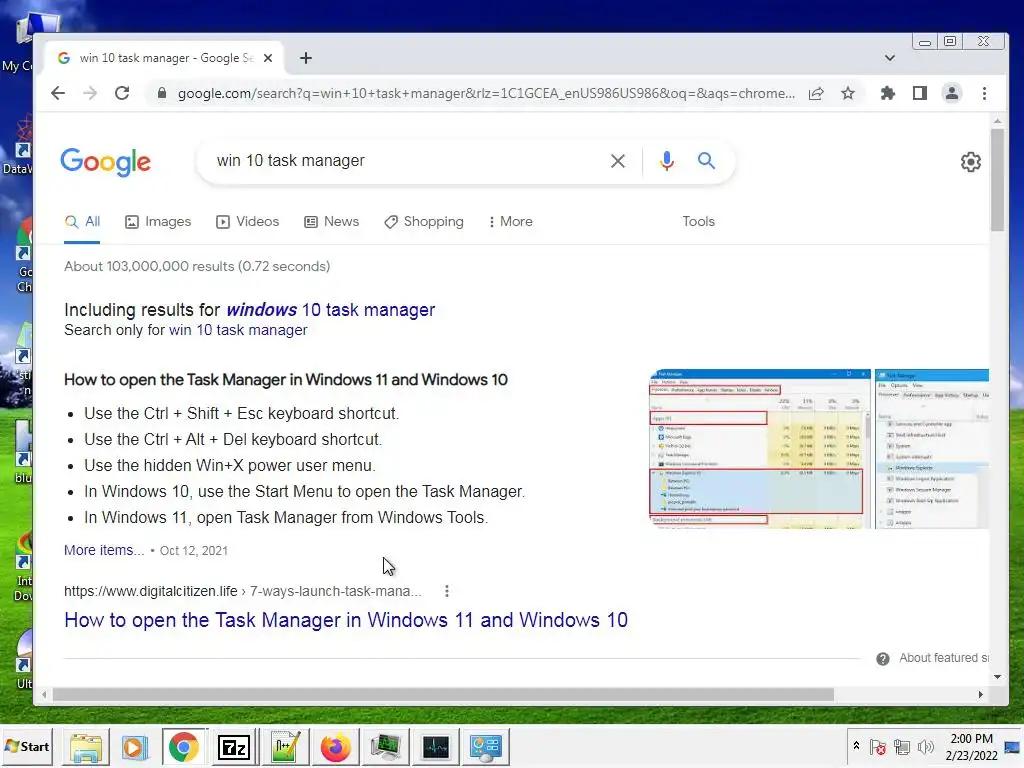Toggle Chrome's side panel icon
This screenshot has width=1024, height=768.
coord(920,93)
